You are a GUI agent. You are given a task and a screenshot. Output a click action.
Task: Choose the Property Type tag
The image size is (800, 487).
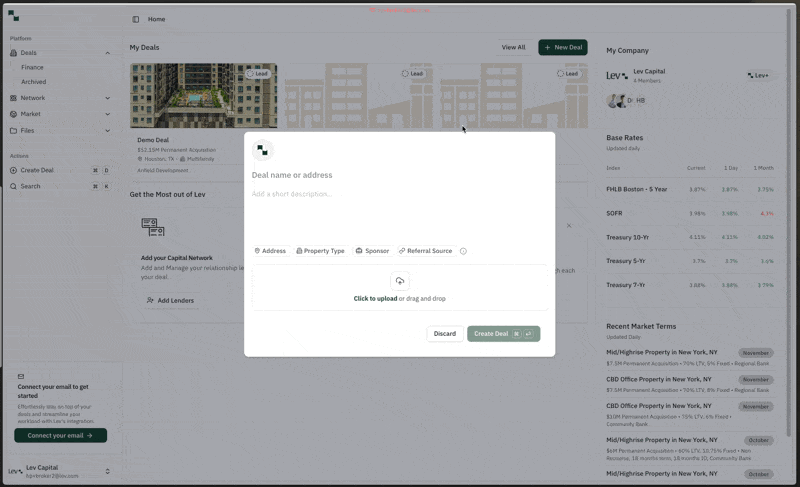pos(320,251)
